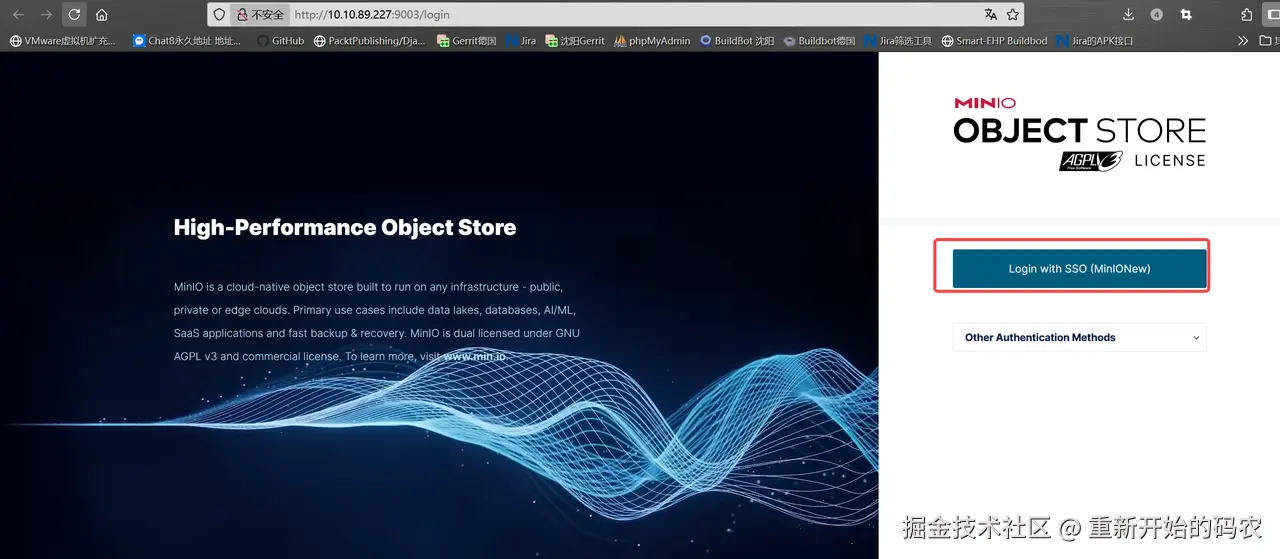Viewport: 1280px width, 559px height.
Task: Open the extensions puzzle icon
Action: 1246,15
